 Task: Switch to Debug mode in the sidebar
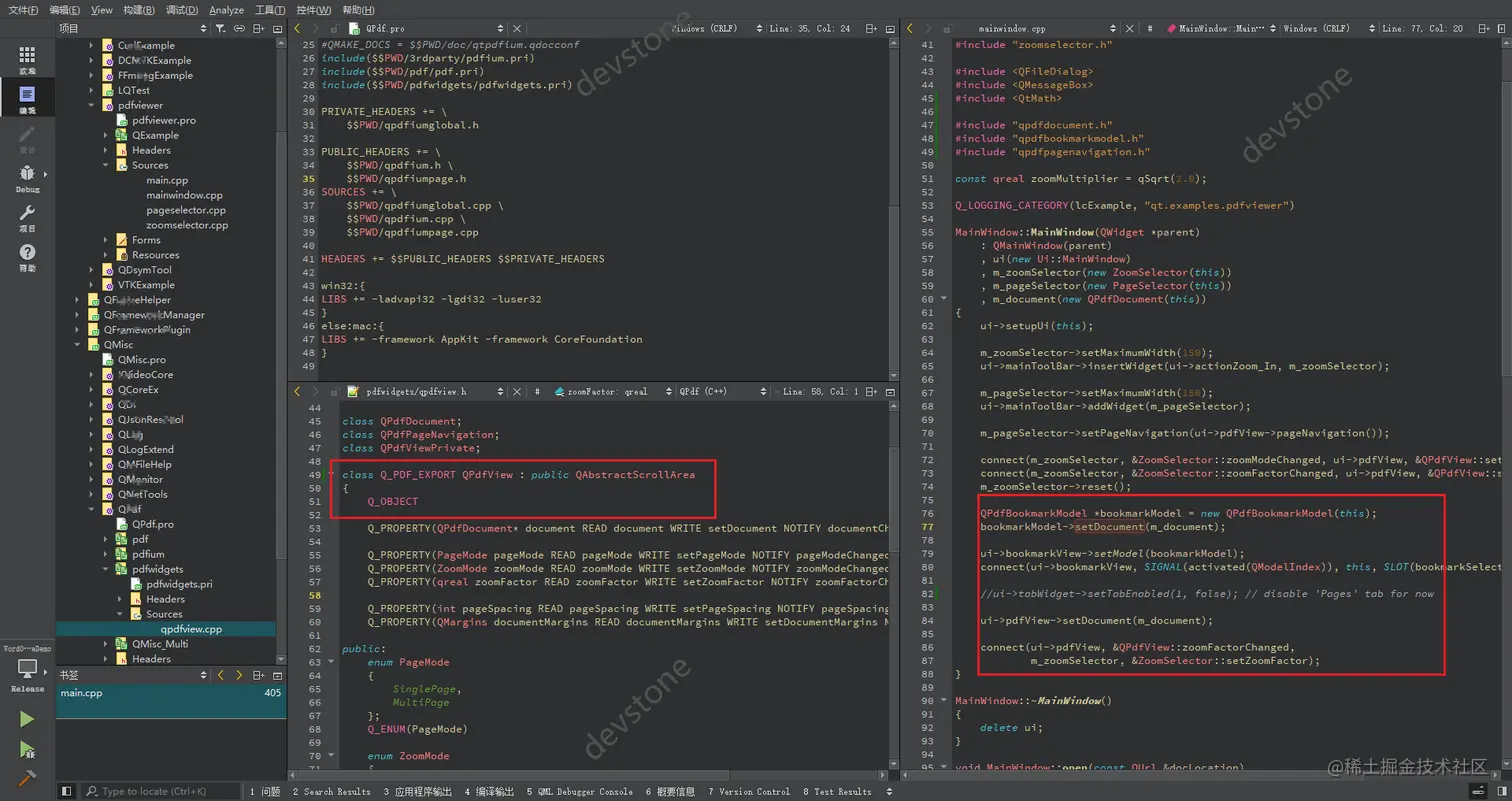[27, 178]
